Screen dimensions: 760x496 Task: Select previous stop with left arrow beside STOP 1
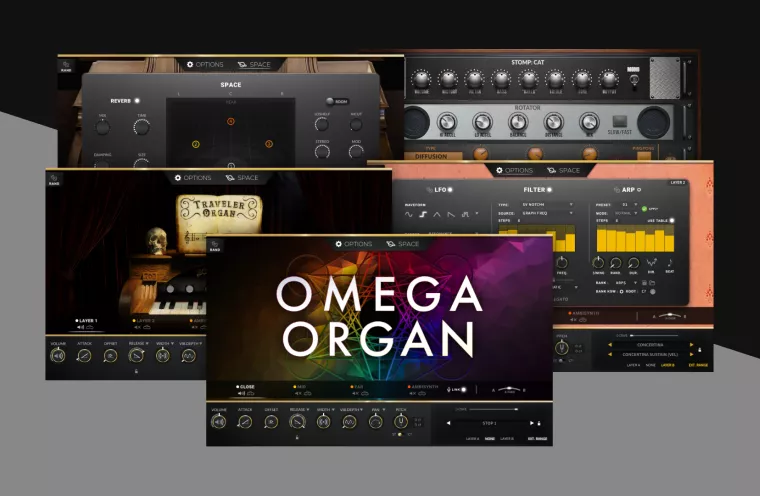coord(448,423)
